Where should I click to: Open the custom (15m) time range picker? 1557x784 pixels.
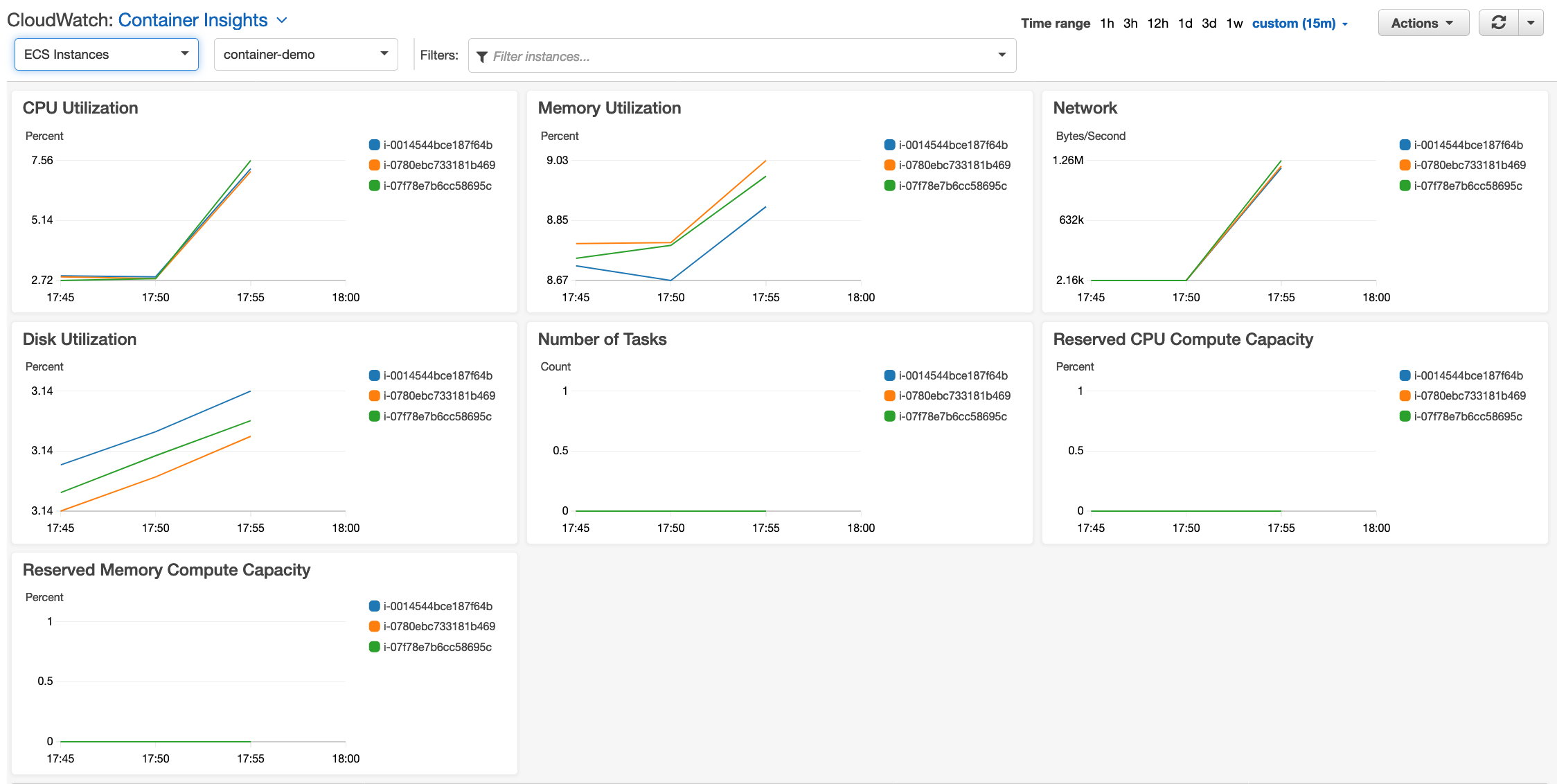[1299, 23]
